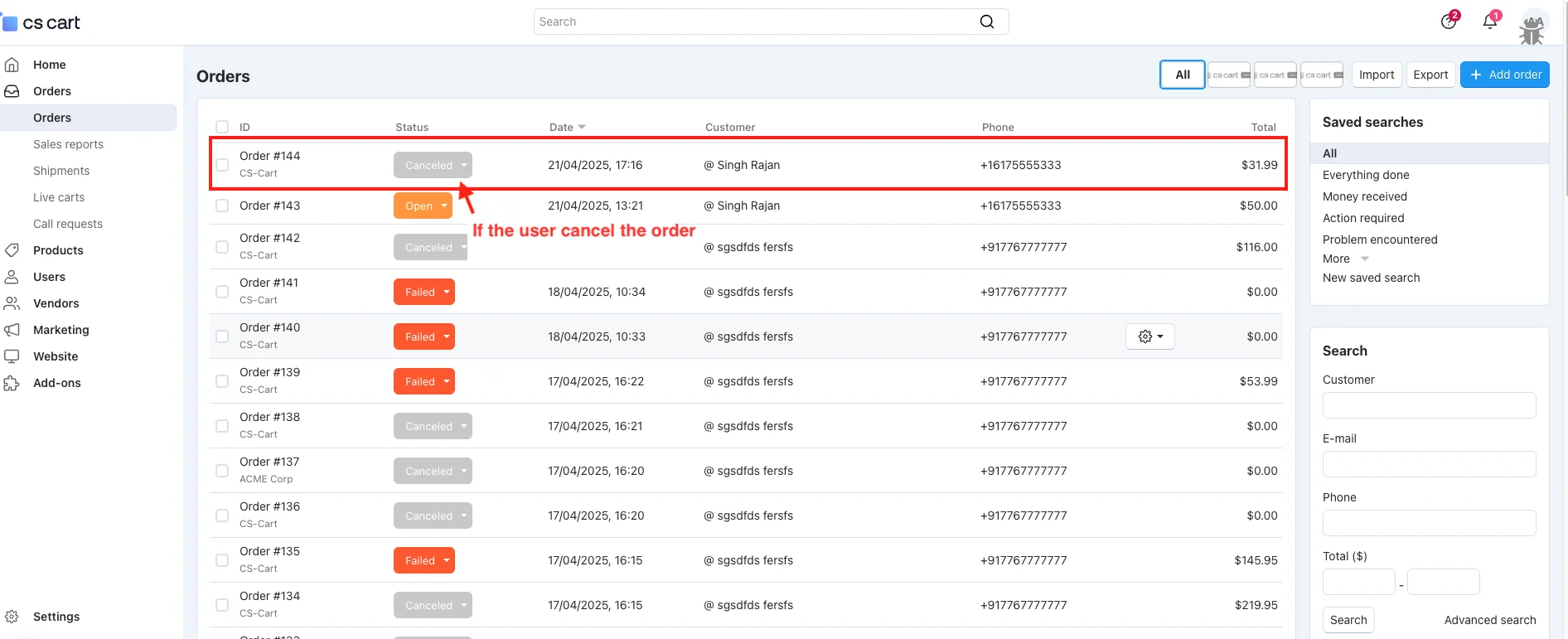
Task: Open the Advanced search link
Action: 1489,620
